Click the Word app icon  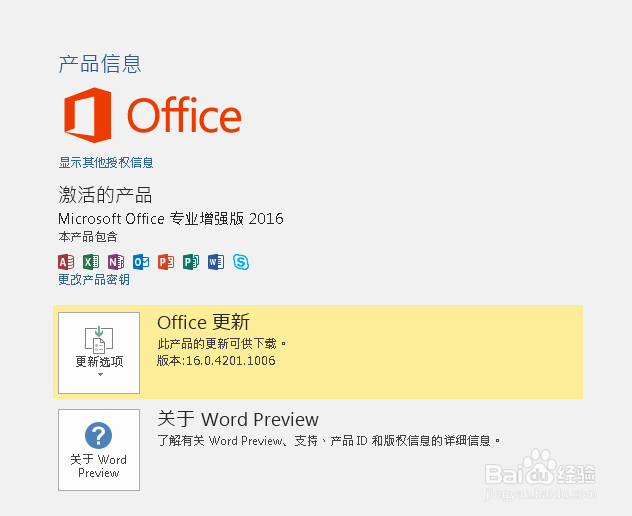point(216,262)
